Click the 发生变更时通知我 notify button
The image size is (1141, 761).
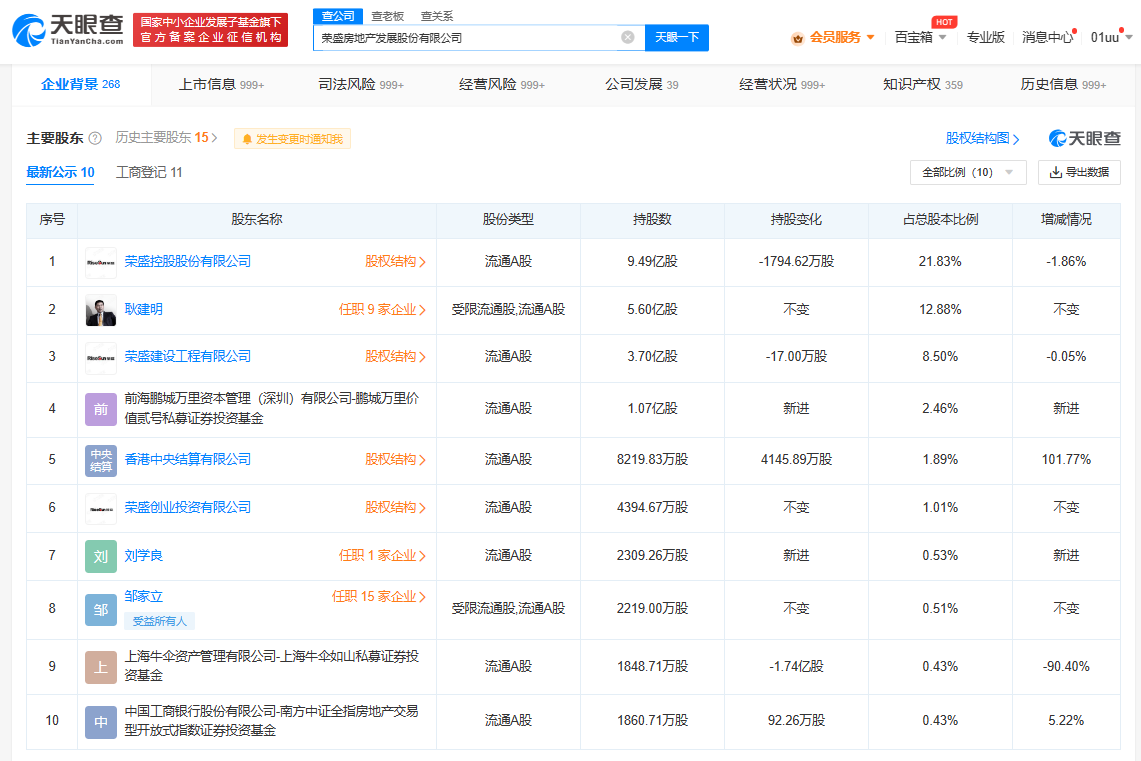293,139
